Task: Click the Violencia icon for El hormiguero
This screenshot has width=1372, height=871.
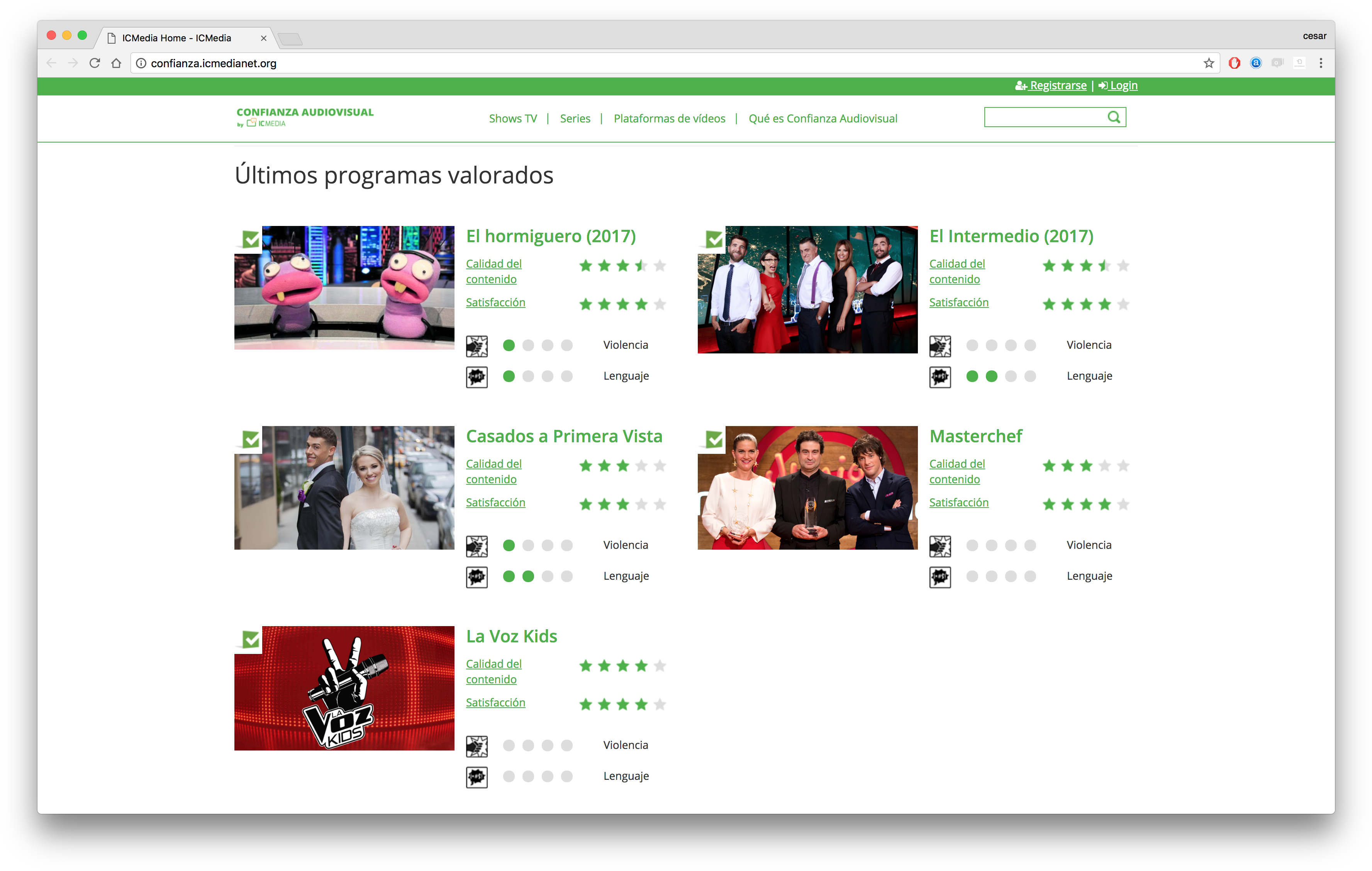Action: coord(477,346)
